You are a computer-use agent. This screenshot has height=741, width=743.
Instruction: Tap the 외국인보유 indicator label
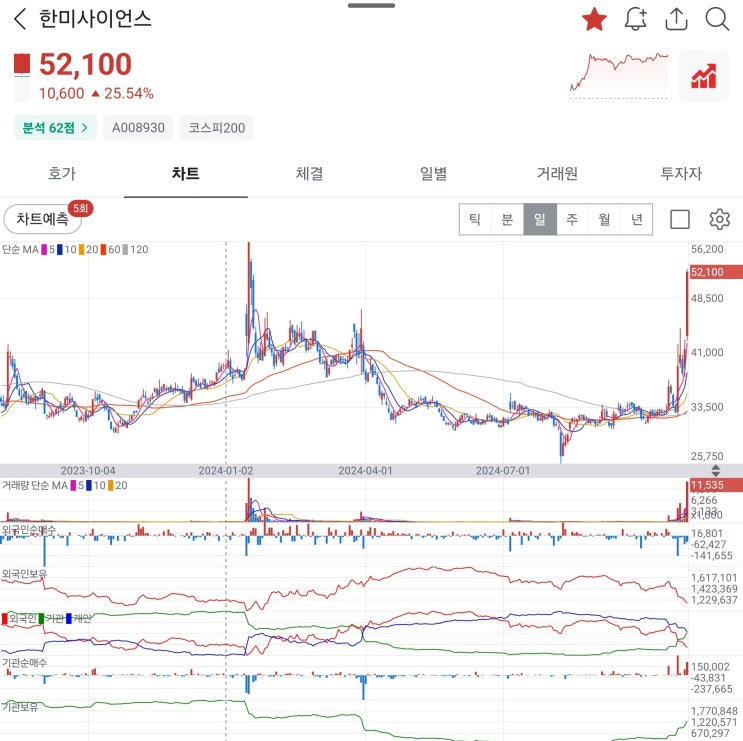(x=24, y=574)
